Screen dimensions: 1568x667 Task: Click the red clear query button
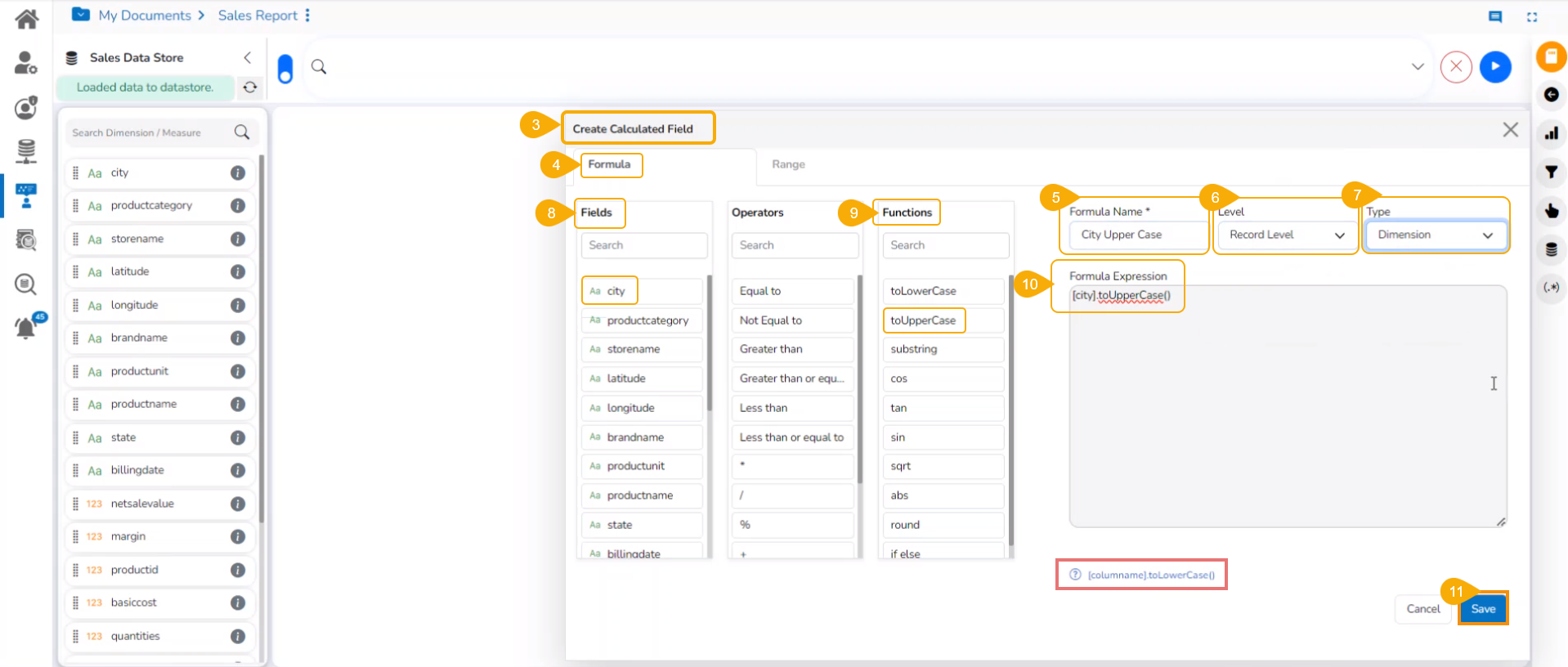click(x=1456, y=67)
